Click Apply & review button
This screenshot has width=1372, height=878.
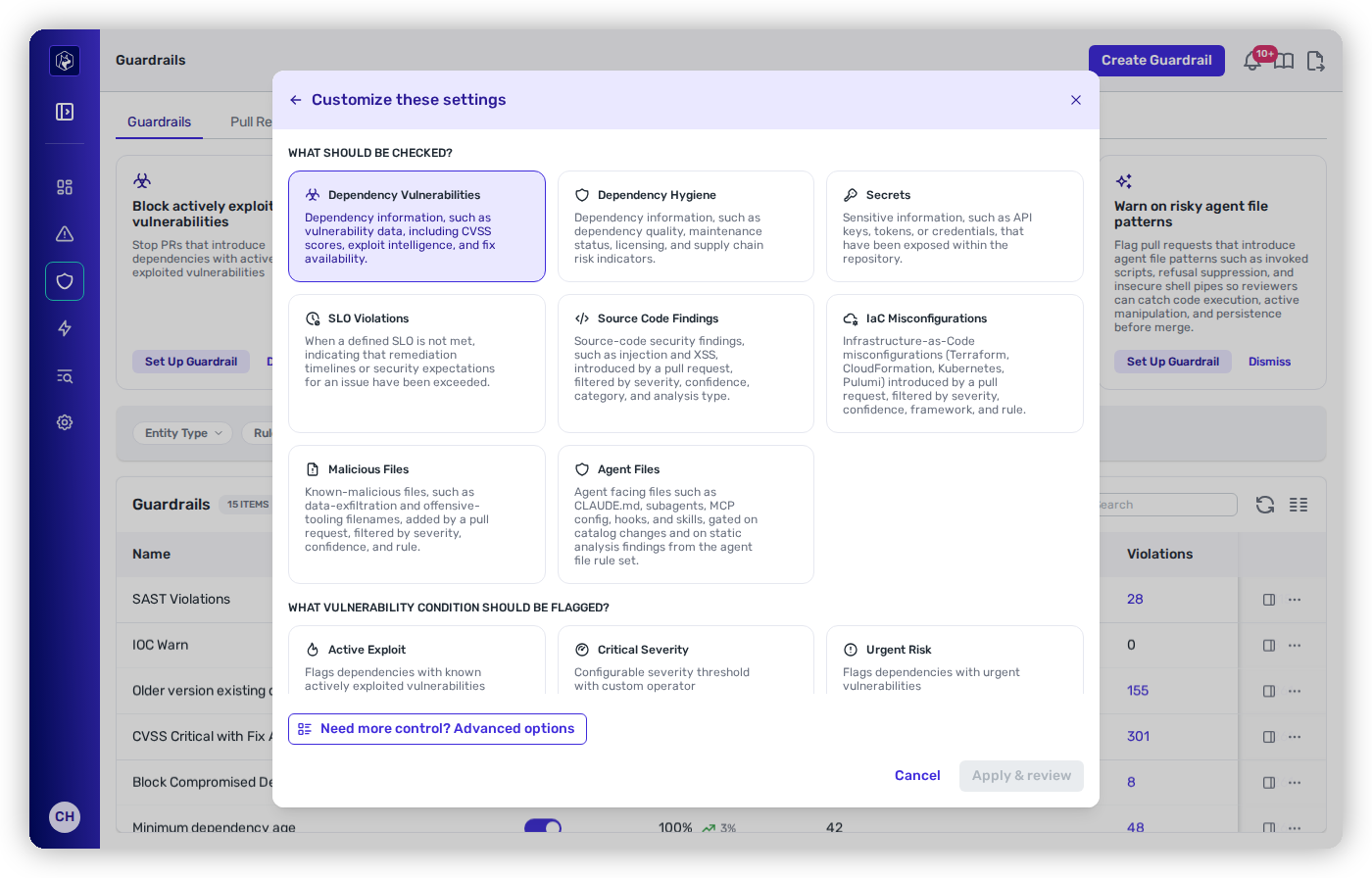coord(1021,775)
